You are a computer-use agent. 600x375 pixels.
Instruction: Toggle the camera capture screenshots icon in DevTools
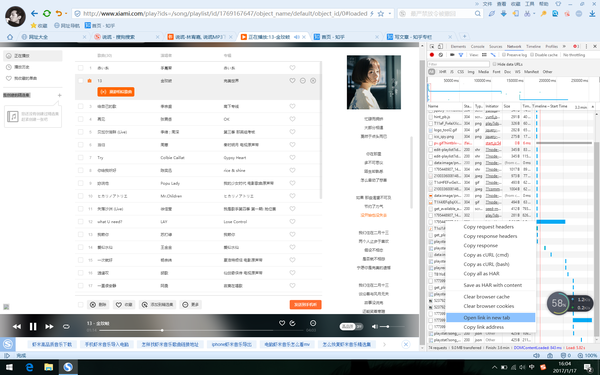(452, 55)
